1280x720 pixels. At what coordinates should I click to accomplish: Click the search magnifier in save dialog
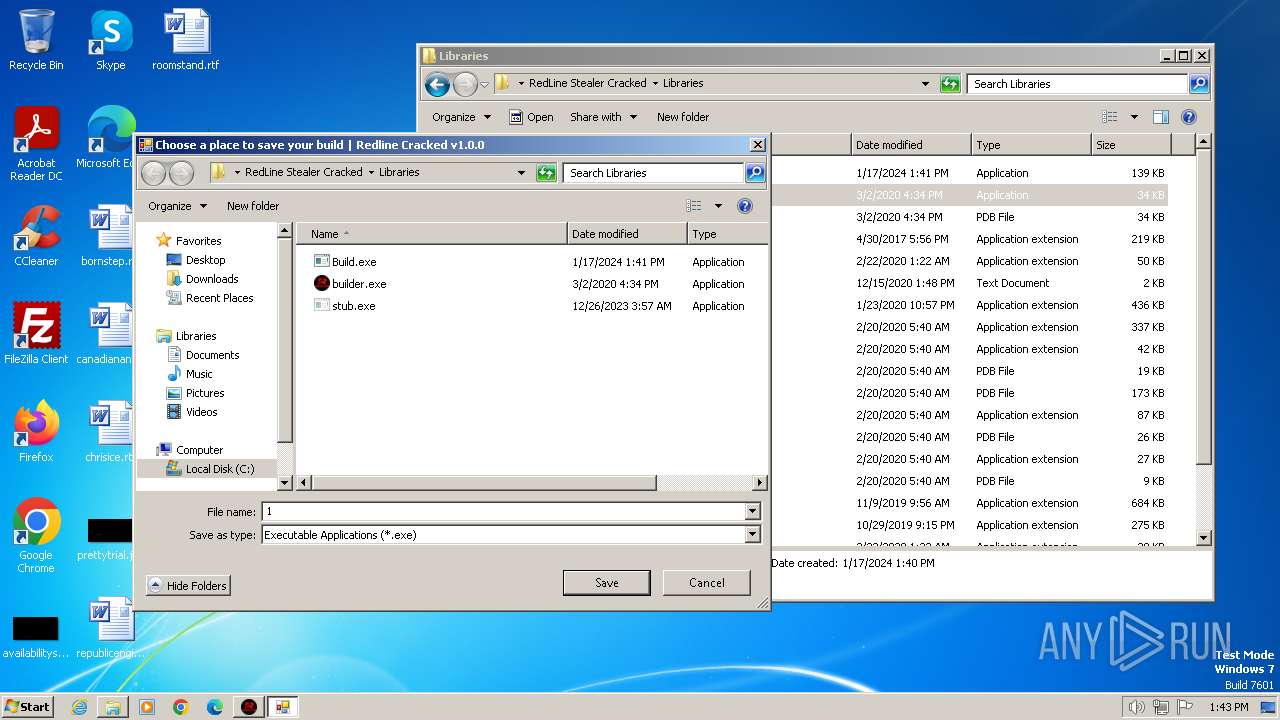point(755,173)
